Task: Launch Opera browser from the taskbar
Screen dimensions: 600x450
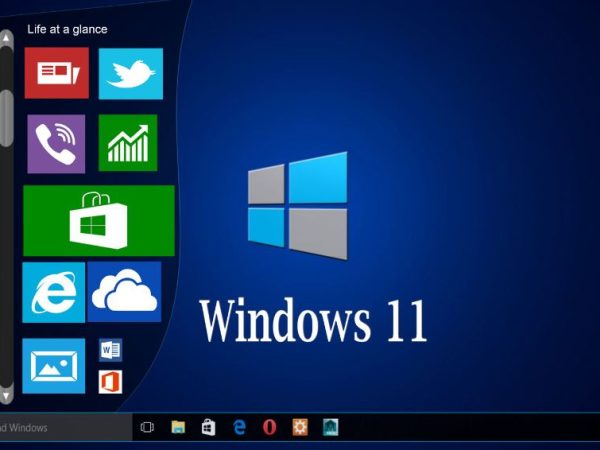Action: [269, 427]
